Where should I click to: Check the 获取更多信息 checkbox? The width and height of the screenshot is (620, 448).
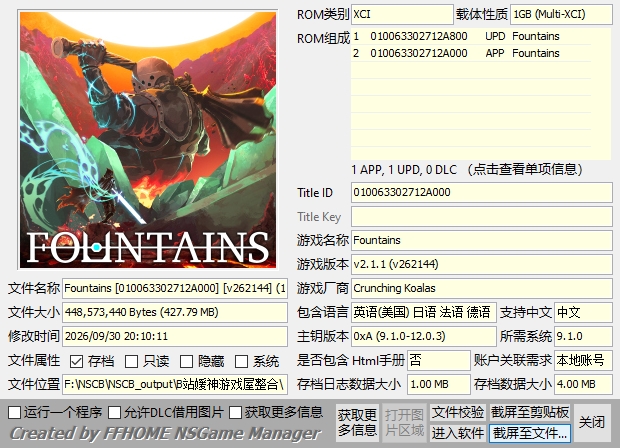pyautogui.click(x=235, y=413)
